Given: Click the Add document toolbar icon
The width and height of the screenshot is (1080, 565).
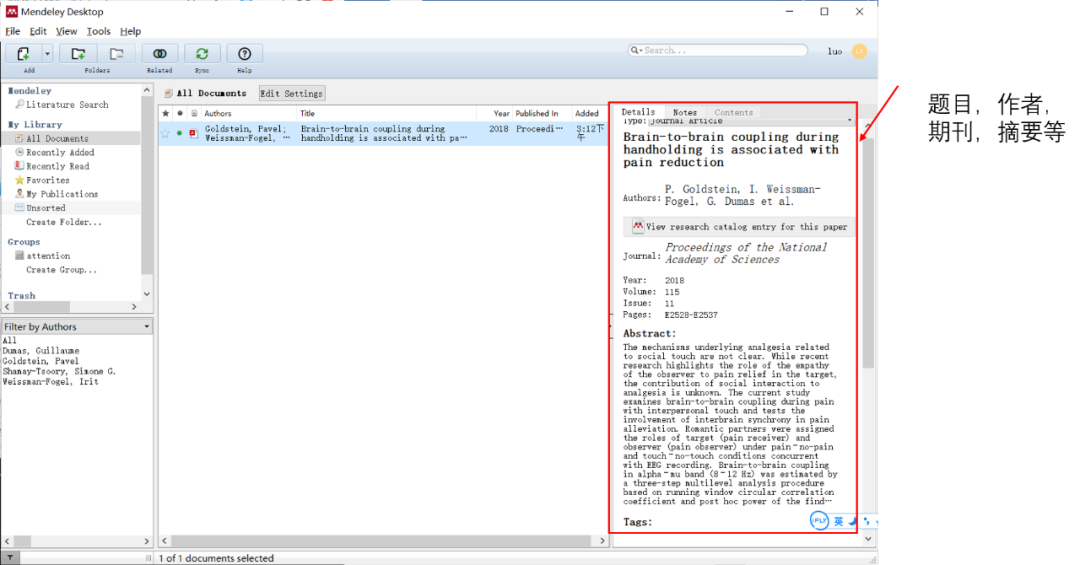Looking at the screenshot, I should click(x=23, y=54).
